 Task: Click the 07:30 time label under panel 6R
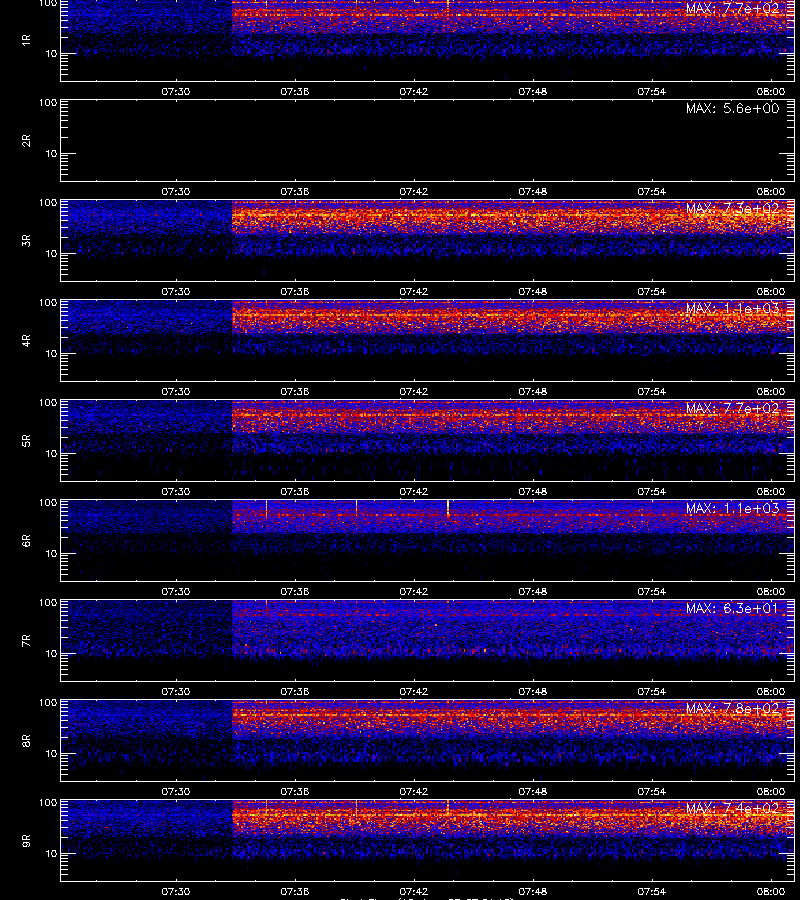176,592
